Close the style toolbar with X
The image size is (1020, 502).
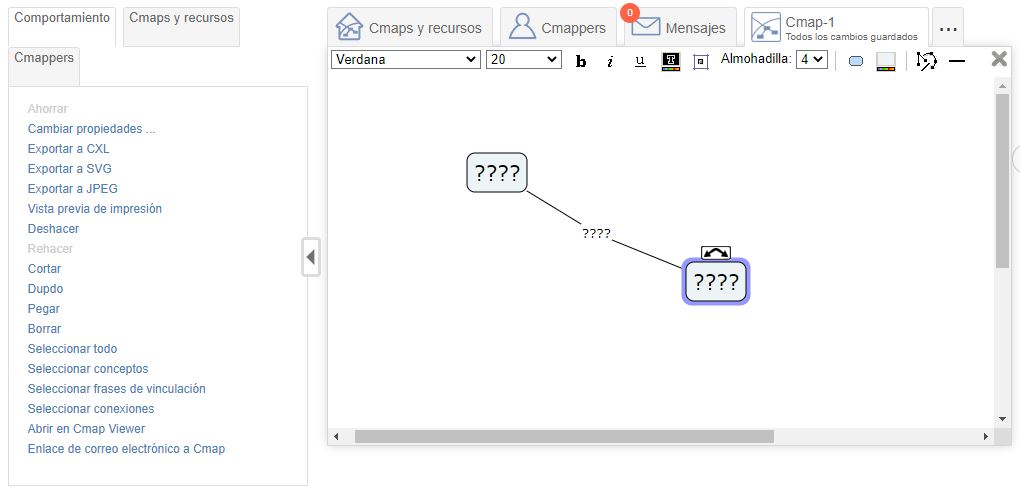click(999, 59)
